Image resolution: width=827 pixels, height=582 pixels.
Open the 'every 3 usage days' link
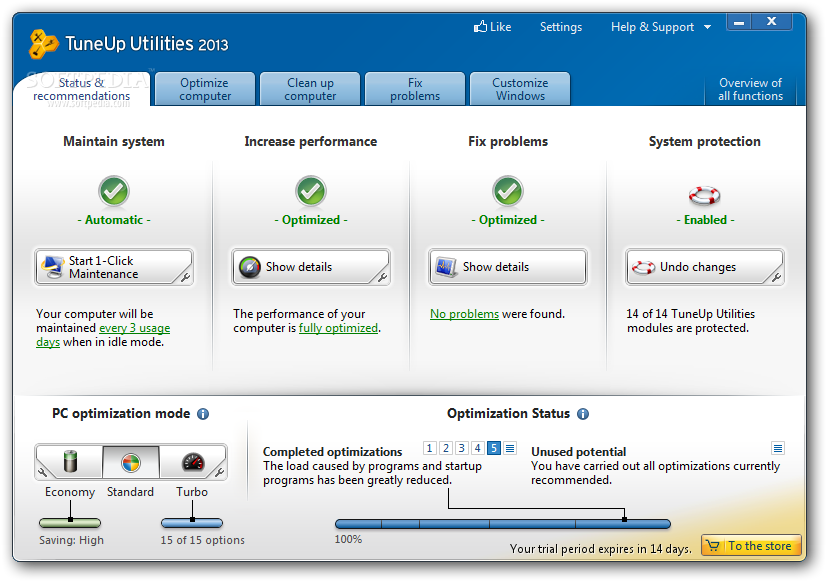134,328
